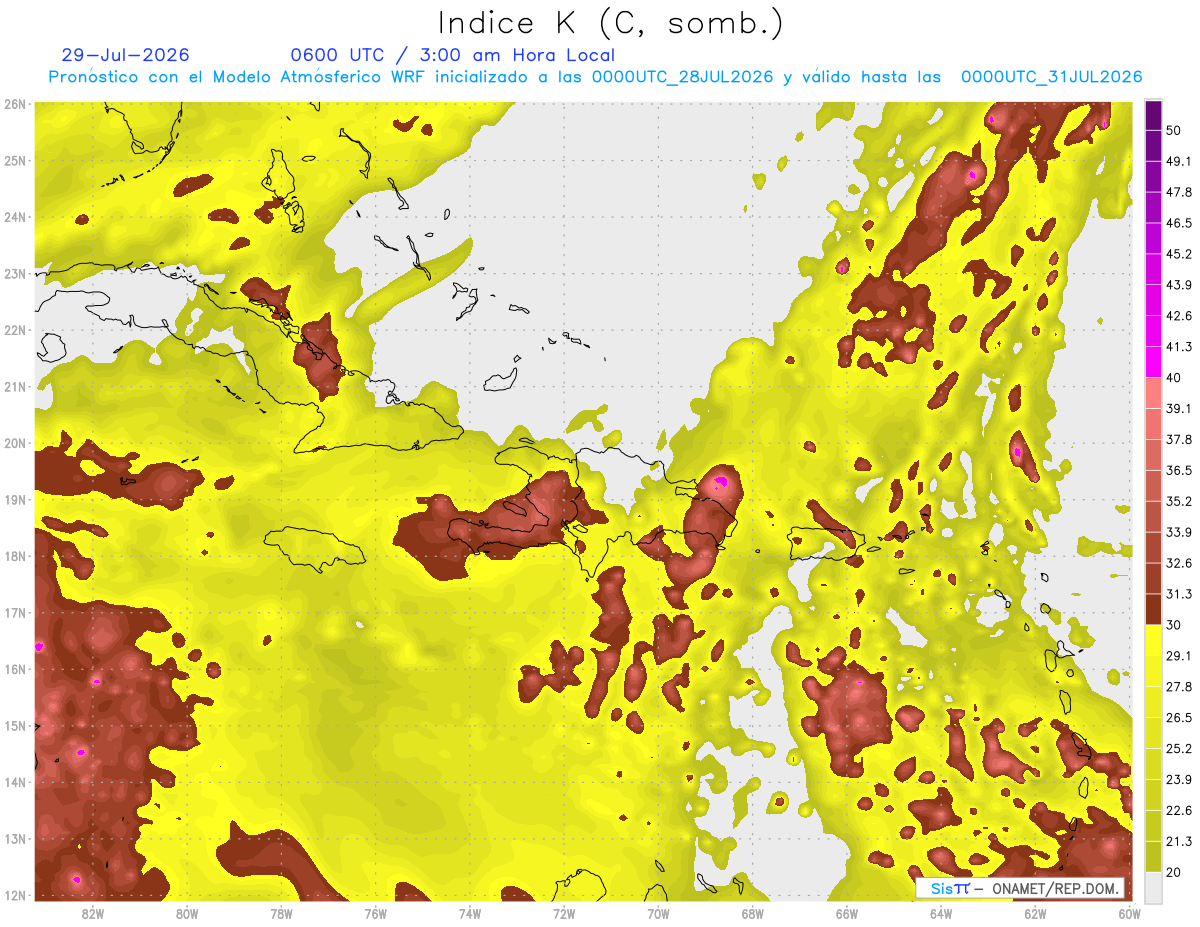Click the colorbar value '21.3'

(1178, 841)
